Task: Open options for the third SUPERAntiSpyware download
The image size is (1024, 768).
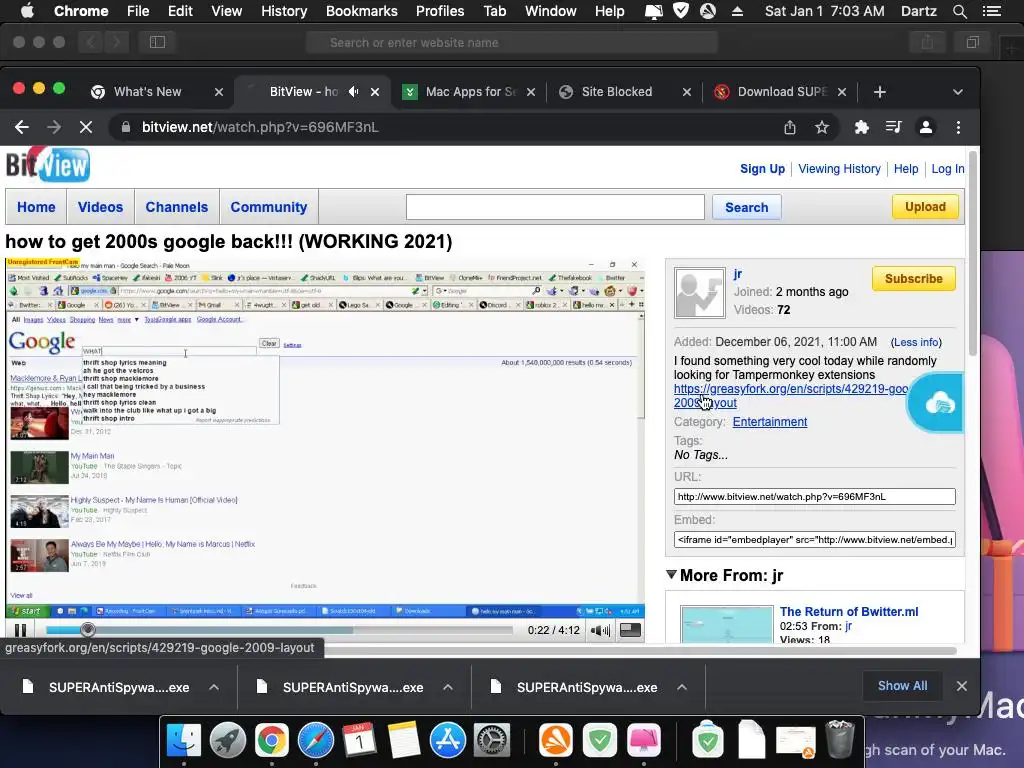Action: (x=681, y=687)
